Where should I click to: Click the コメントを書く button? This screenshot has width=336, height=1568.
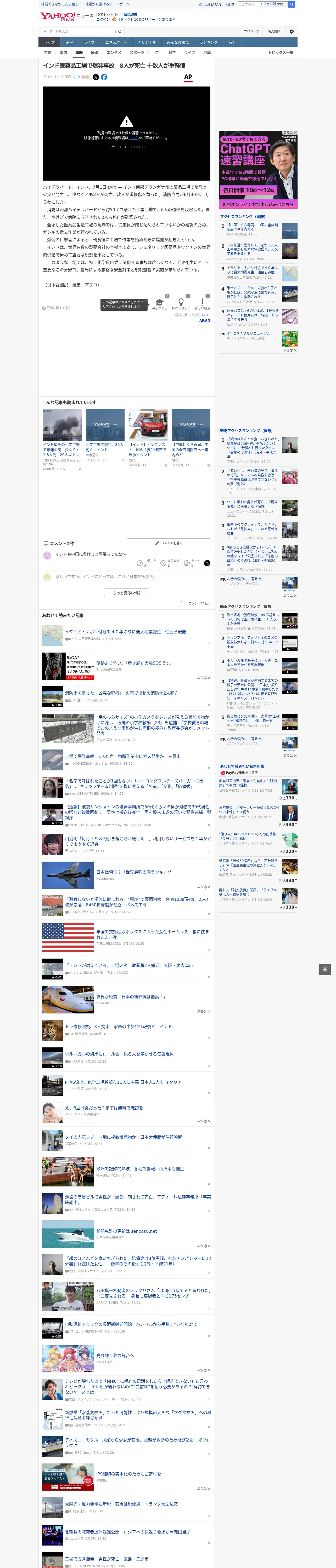click(169, 543)
